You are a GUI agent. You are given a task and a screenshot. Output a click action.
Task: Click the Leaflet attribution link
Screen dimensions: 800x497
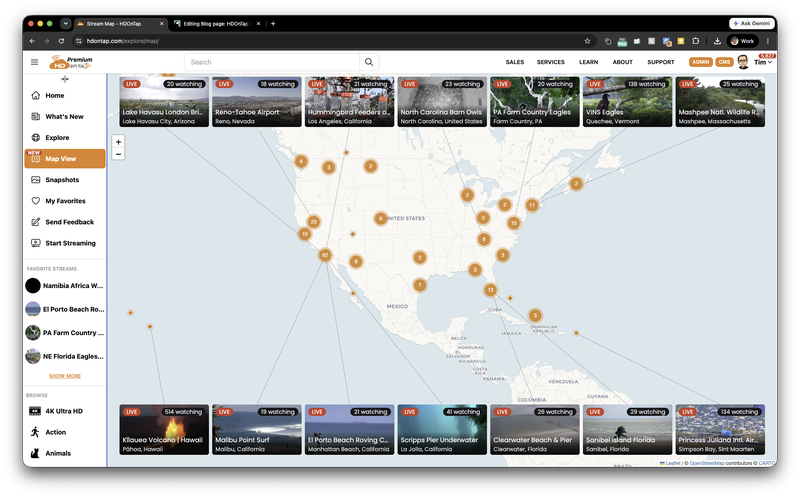(x=672, y=463)
